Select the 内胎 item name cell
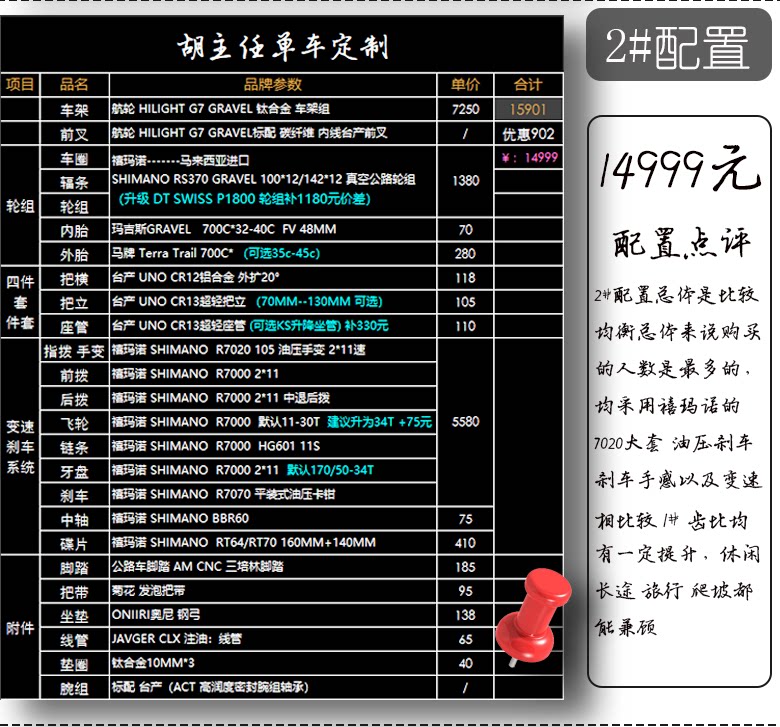The image size is (780, 727). [74, 231]
